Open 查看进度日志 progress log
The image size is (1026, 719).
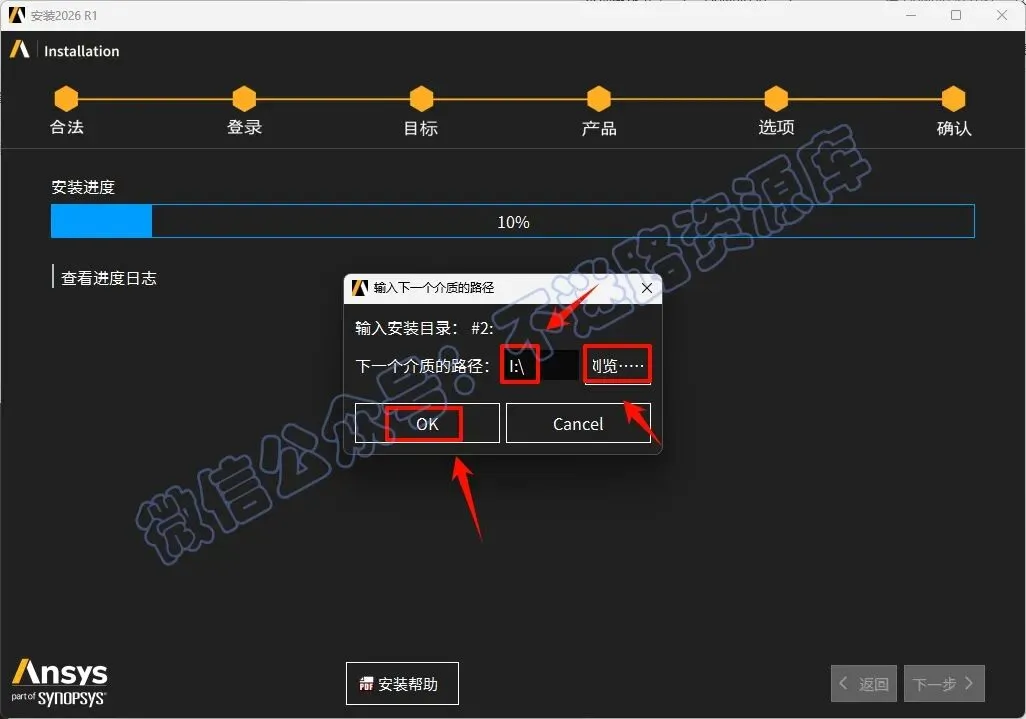tap(109, 278)
